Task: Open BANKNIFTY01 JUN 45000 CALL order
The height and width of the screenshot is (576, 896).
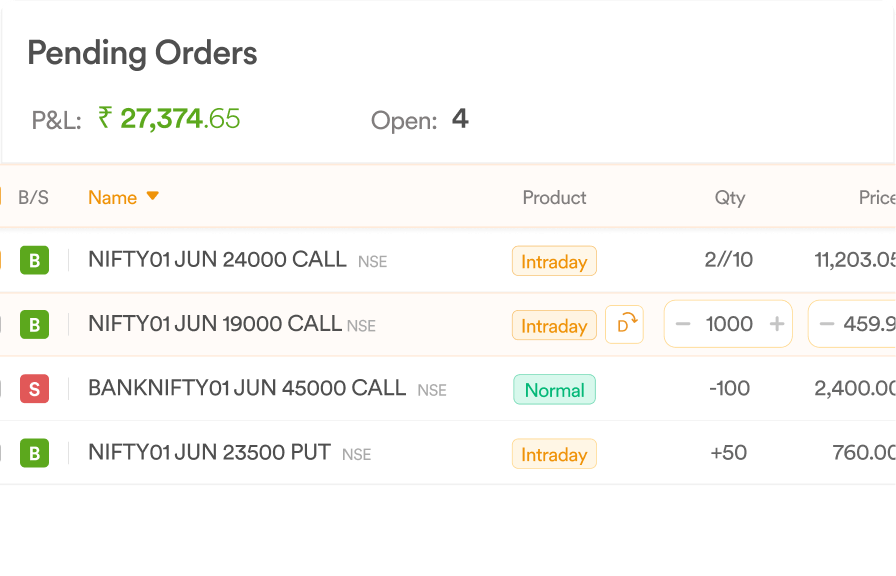Action: point(247,389)
